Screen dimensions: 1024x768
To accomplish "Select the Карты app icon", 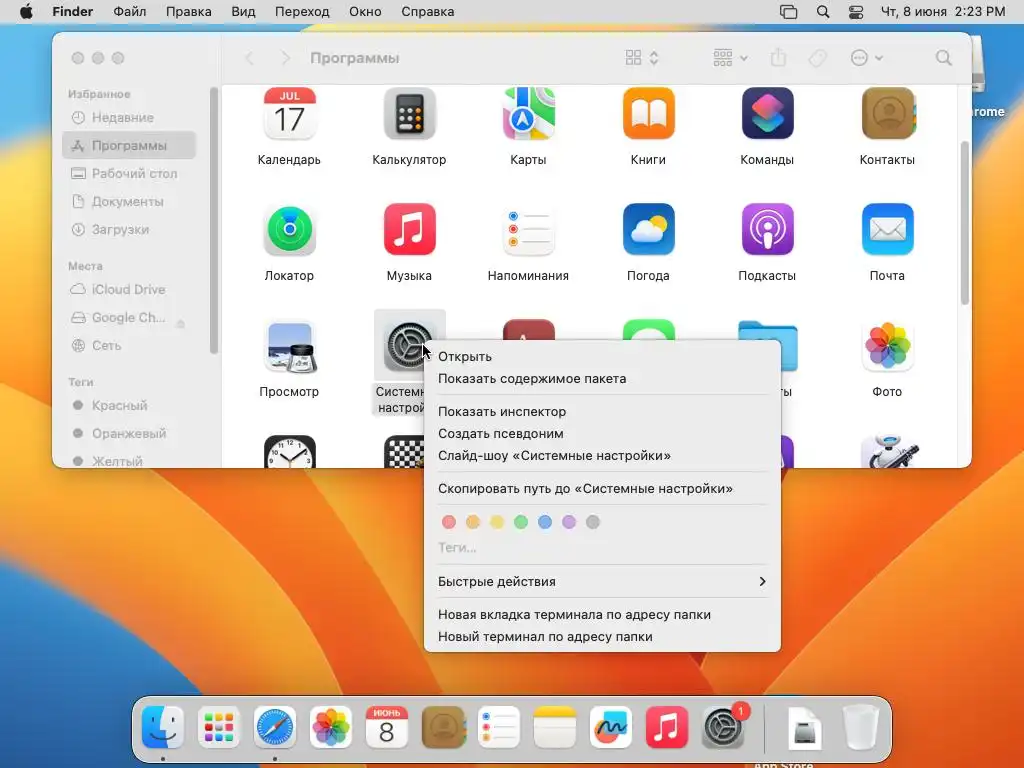I will pos(528,114).
